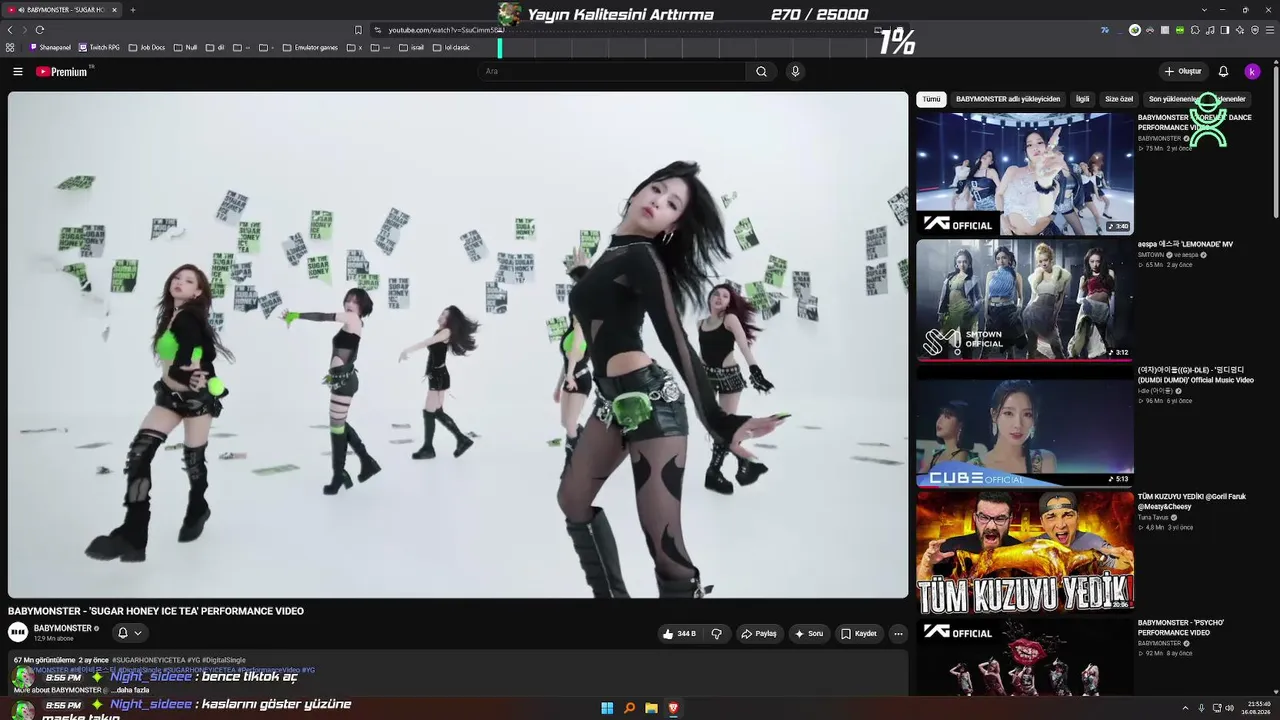Switch to Brave browser on taskbar
This screenshot has height=720, width=1280.
(x=673, y=708)
